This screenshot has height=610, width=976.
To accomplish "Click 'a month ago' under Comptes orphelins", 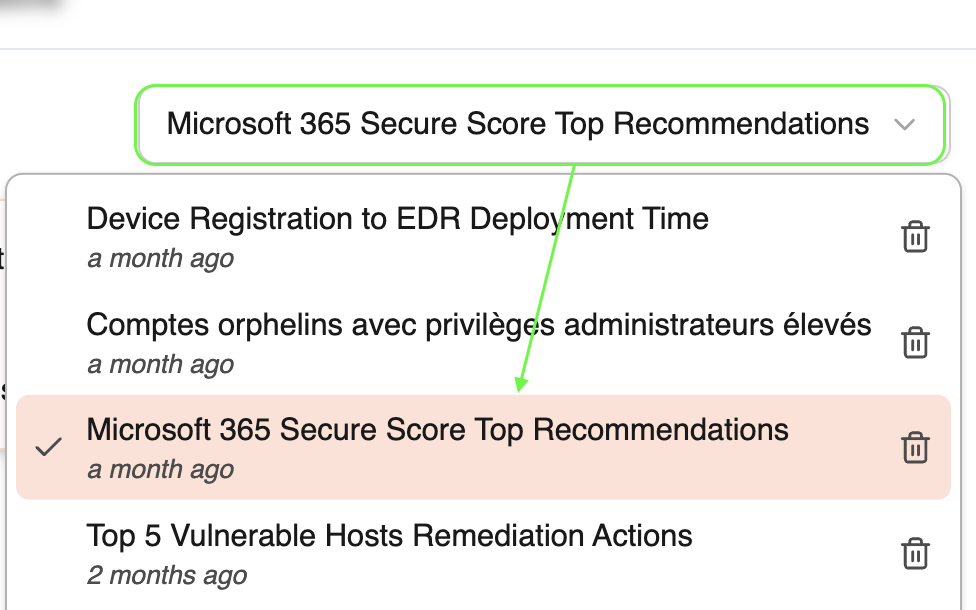I will 161,364.
